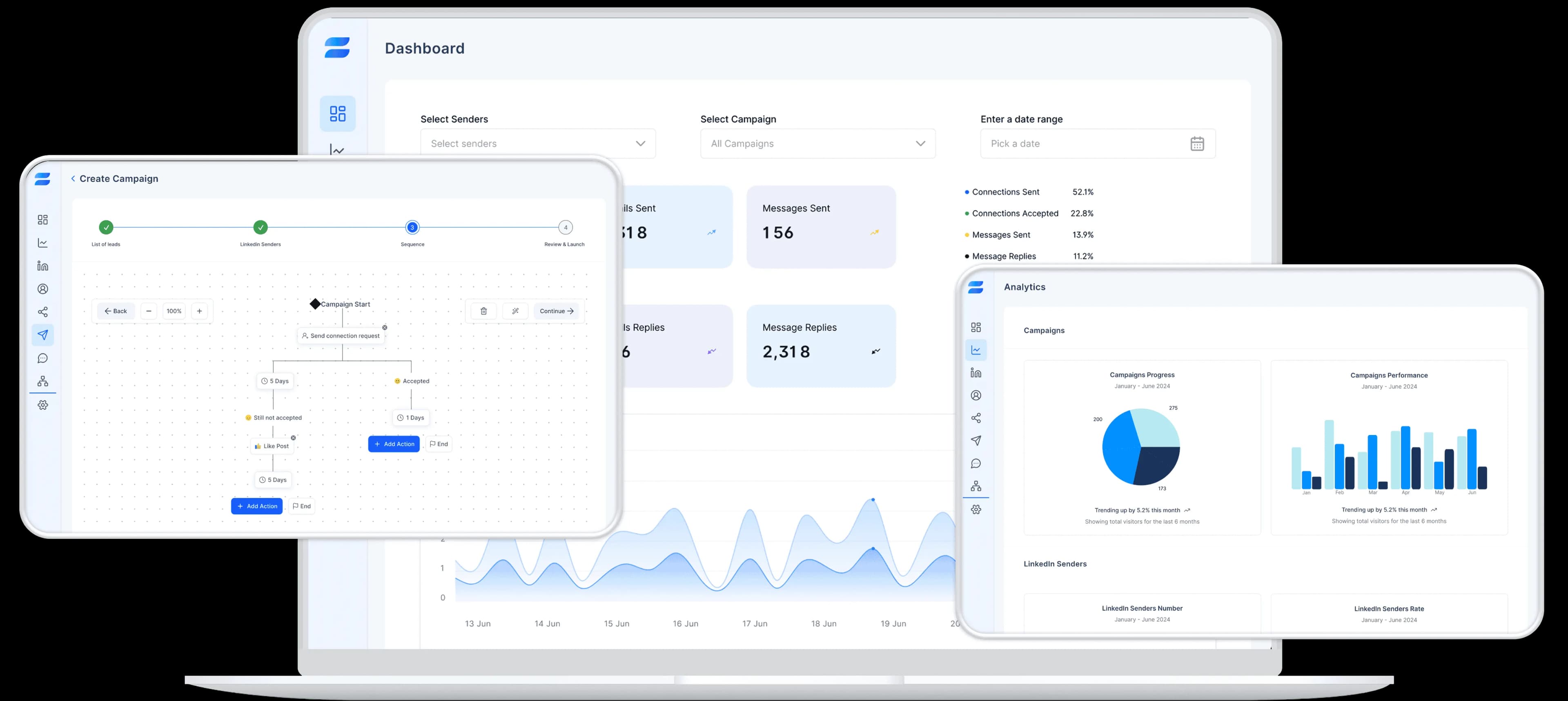Viewport: 1568px width, 701px height.
Task: Click calendar icon in date range field
Action: (1197, 144)
